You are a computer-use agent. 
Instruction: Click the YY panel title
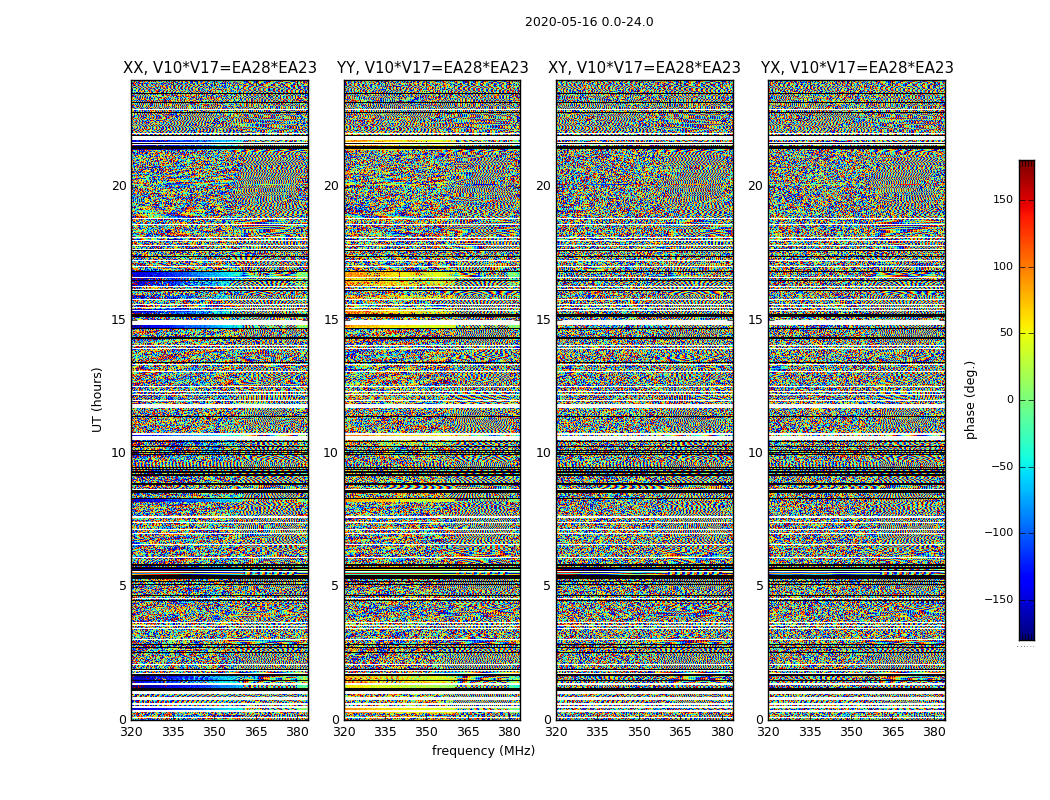pyautogui.click(x=433, y=68)
